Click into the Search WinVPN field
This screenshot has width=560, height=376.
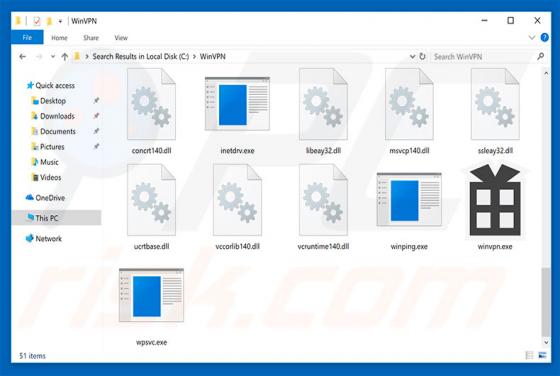(x=483, y=56)
